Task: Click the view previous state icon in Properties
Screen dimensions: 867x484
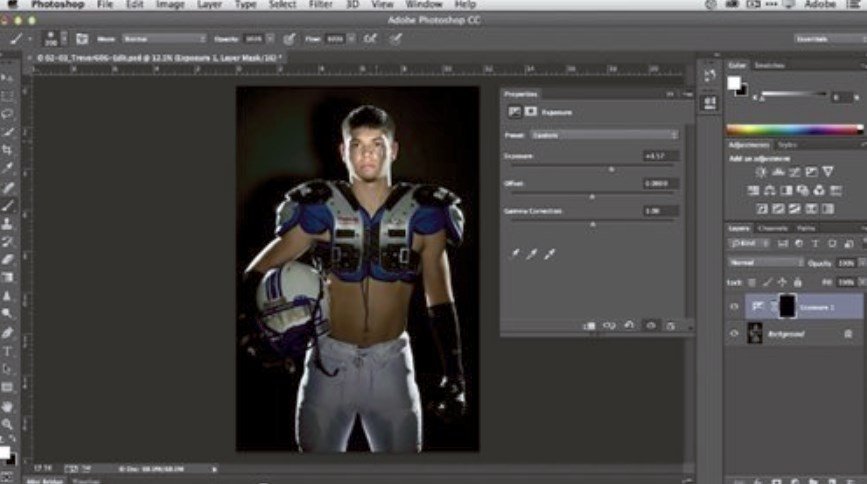Action: click(x=609, y=326)
